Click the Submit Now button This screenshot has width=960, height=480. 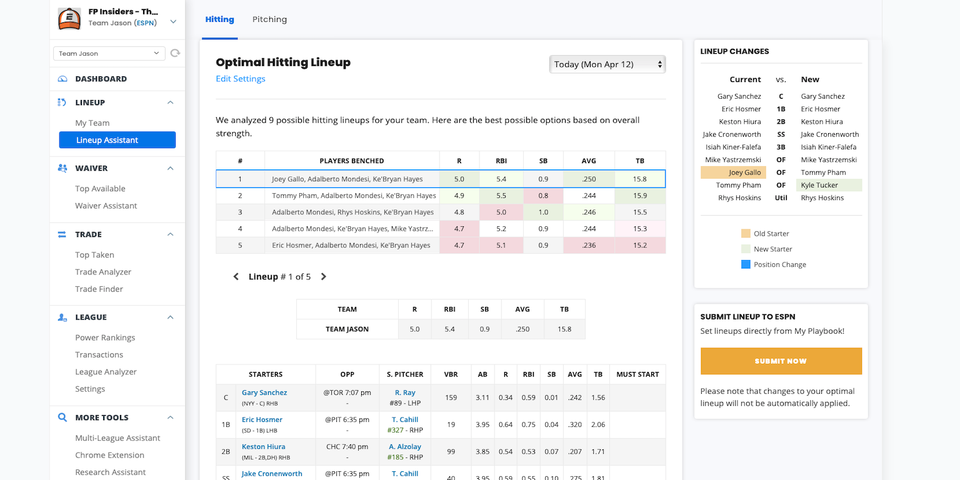tap(781, 361)
